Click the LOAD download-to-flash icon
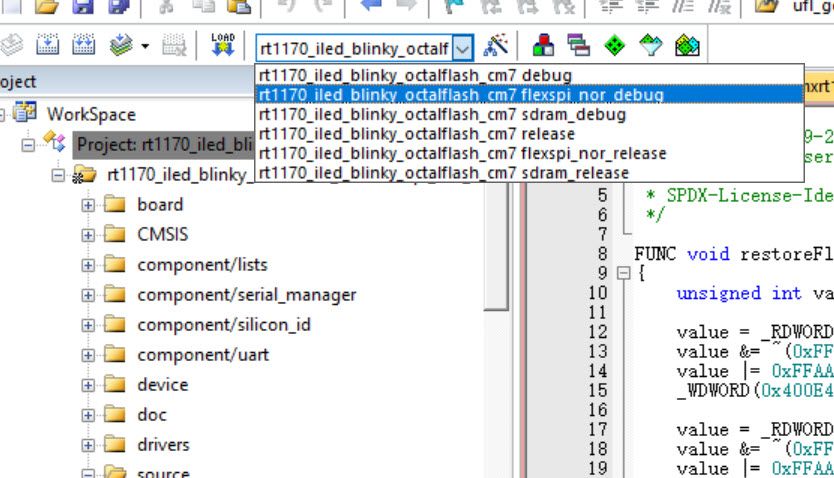The width and height of the screenshot is (834, 478). pos(223,45)
